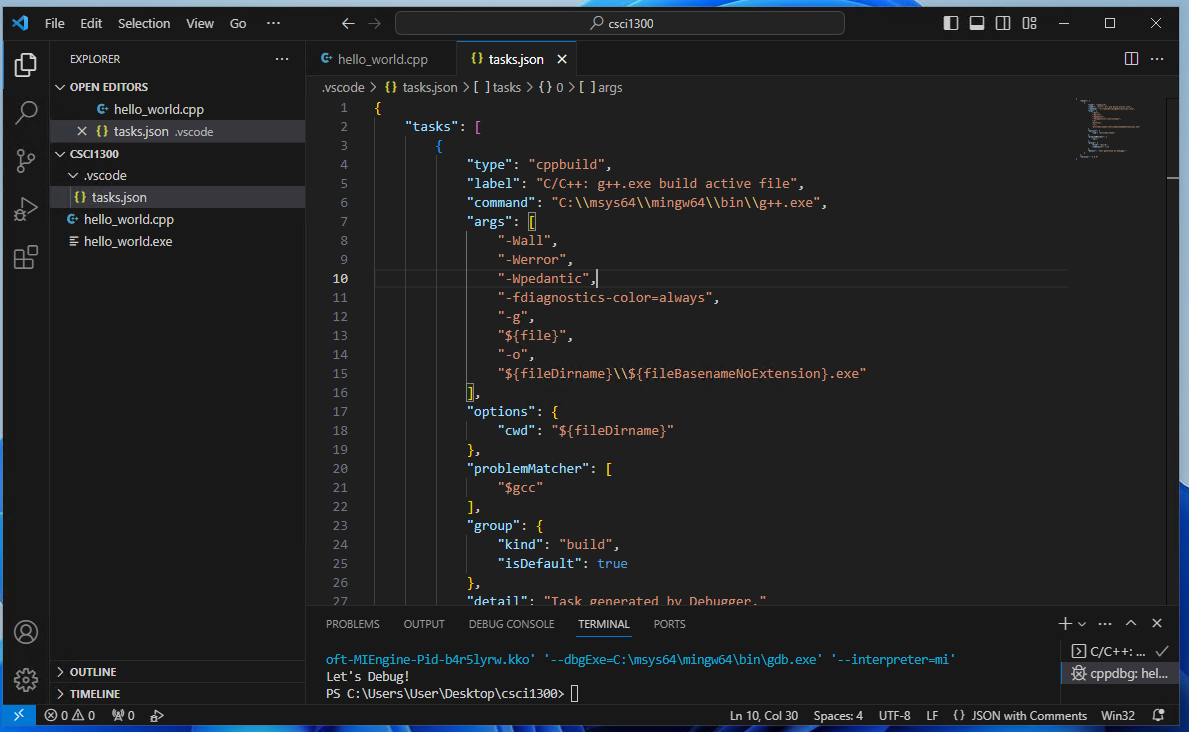Open the Manage gear icon
Image resolution: width=1189 pixels, height=732 pixels.
(26, 679)
